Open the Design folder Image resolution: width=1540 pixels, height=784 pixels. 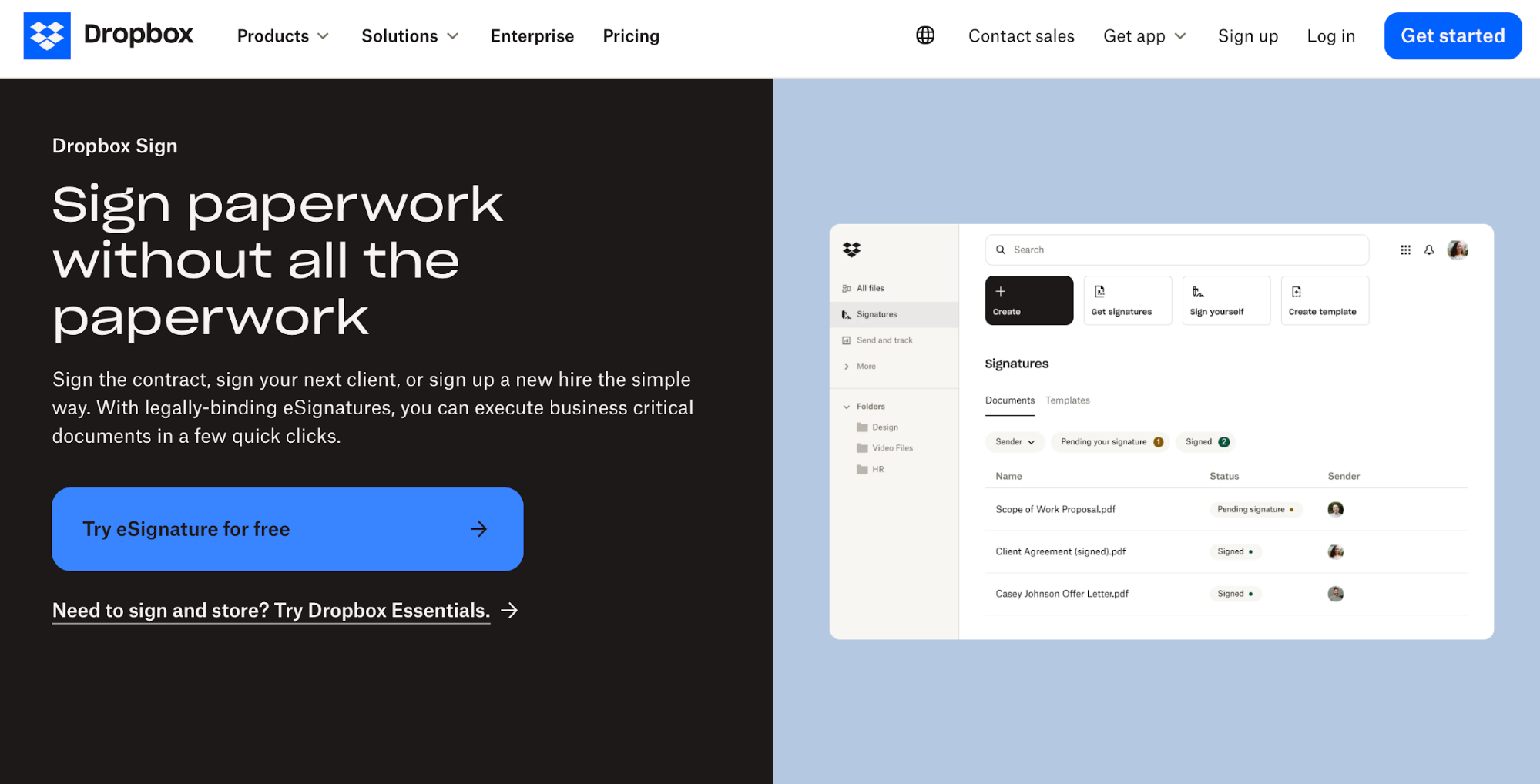[877, 427]
